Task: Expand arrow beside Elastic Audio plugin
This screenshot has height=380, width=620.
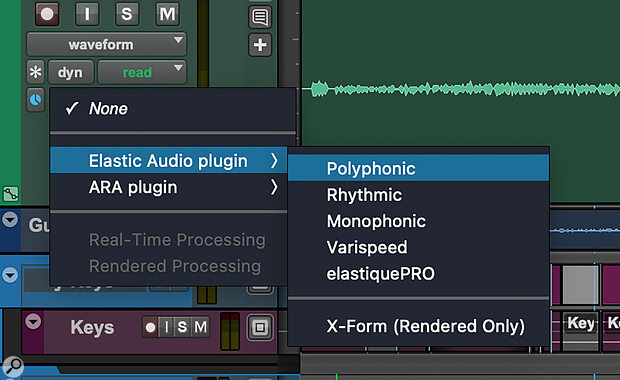Action: 274,161
